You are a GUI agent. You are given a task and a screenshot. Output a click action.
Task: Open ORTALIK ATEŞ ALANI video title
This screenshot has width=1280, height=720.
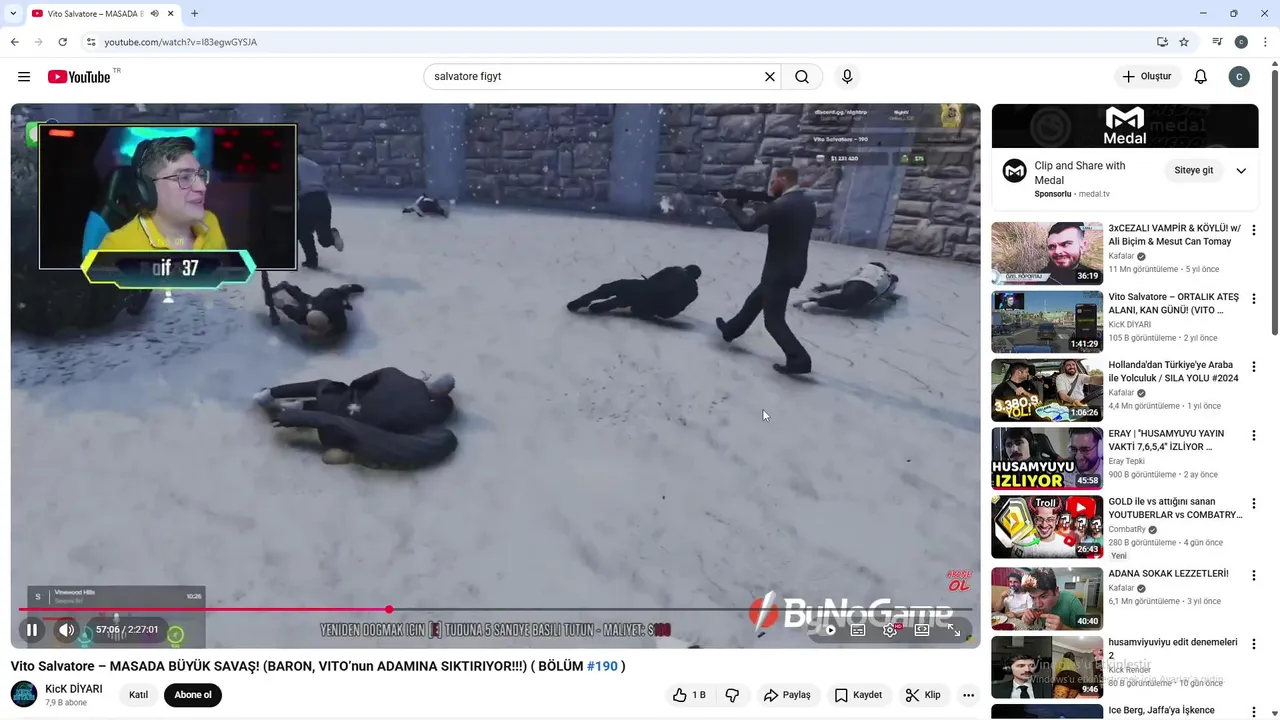[1174, 303]
